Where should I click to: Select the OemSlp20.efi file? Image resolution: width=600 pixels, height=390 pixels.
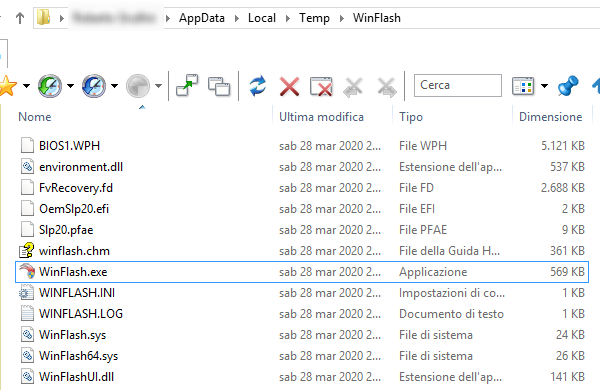pos(302,209)
